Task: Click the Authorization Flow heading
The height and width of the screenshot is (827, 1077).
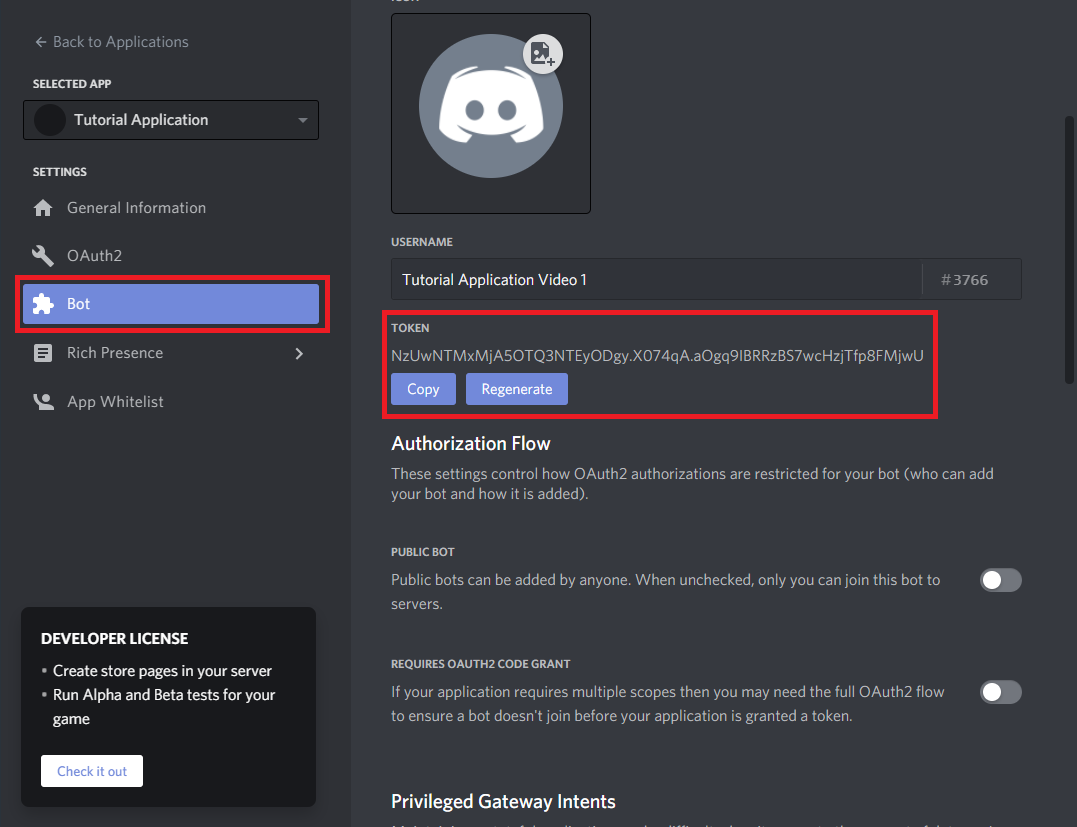Action: [471, 444]
